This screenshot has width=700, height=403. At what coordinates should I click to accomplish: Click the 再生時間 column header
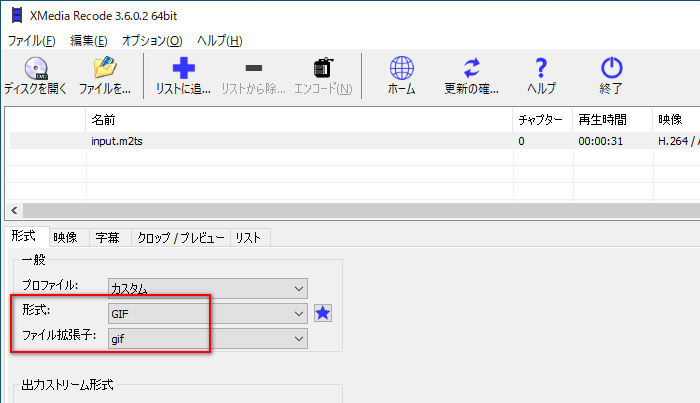(x=612, y=120)
